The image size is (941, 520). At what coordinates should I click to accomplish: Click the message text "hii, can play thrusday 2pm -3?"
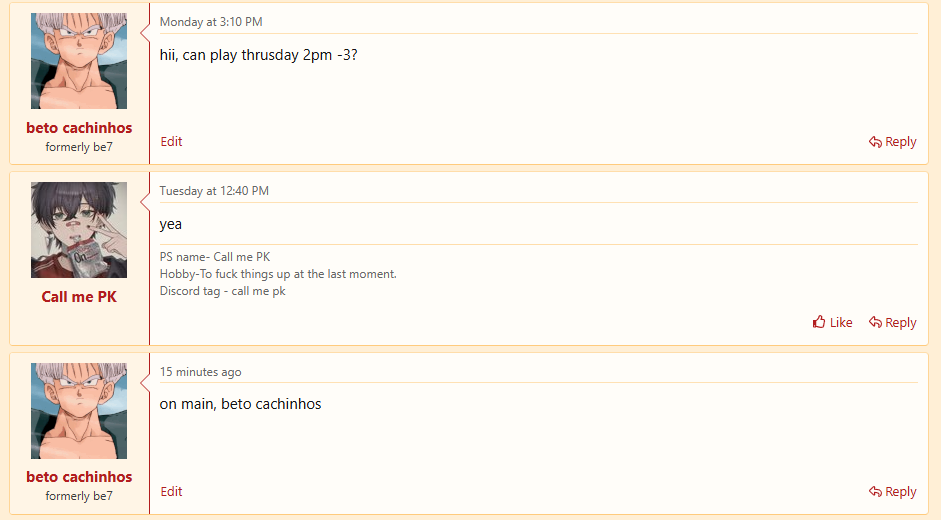click(258, 55)
